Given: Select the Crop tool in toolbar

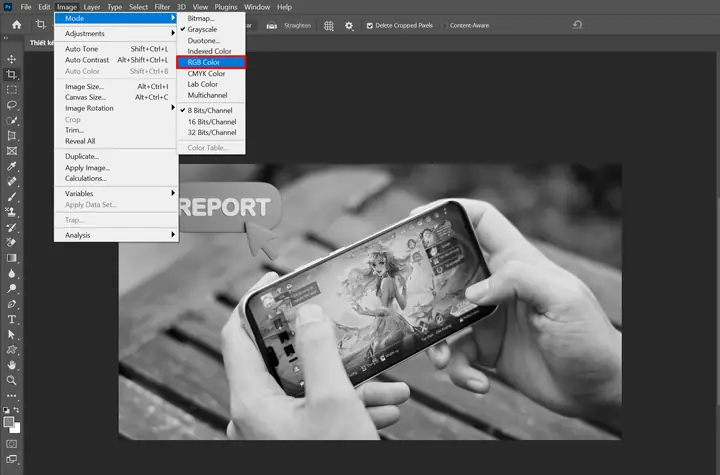Looking at the screenshot, I should [x=11, y=74].
